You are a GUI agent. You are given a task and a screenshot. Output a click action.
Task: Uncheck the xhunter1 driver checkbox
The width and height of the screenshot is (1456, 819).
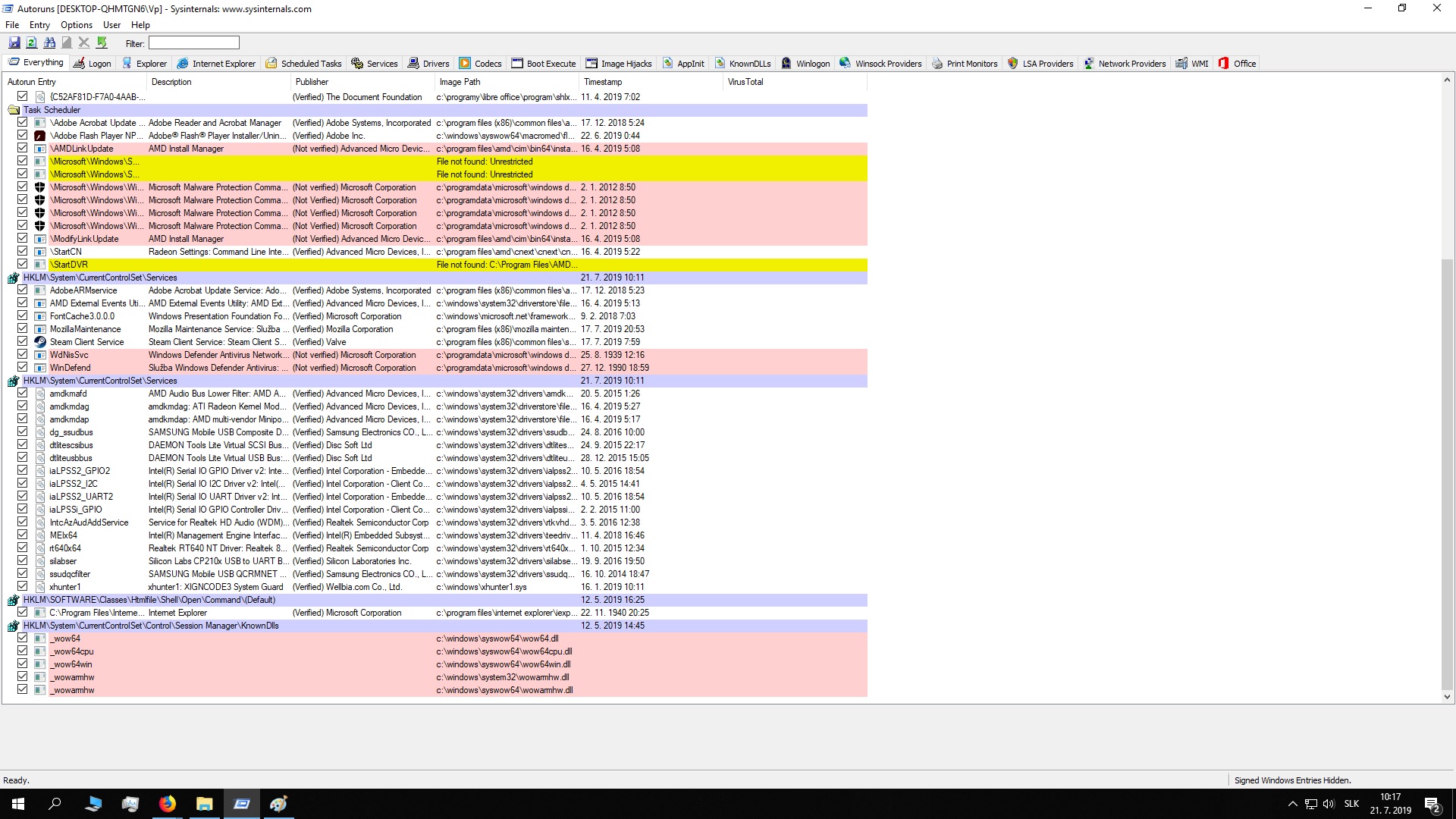(22, 587)
